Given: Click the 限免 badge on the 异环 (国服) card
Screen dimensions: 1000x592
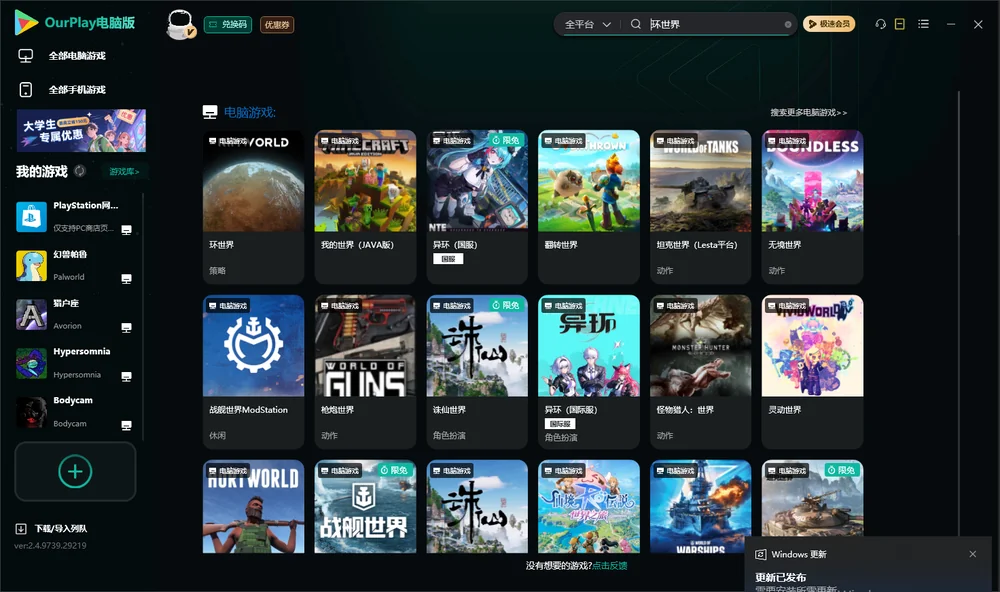Looking at the screenshot, I should [506, 140].
